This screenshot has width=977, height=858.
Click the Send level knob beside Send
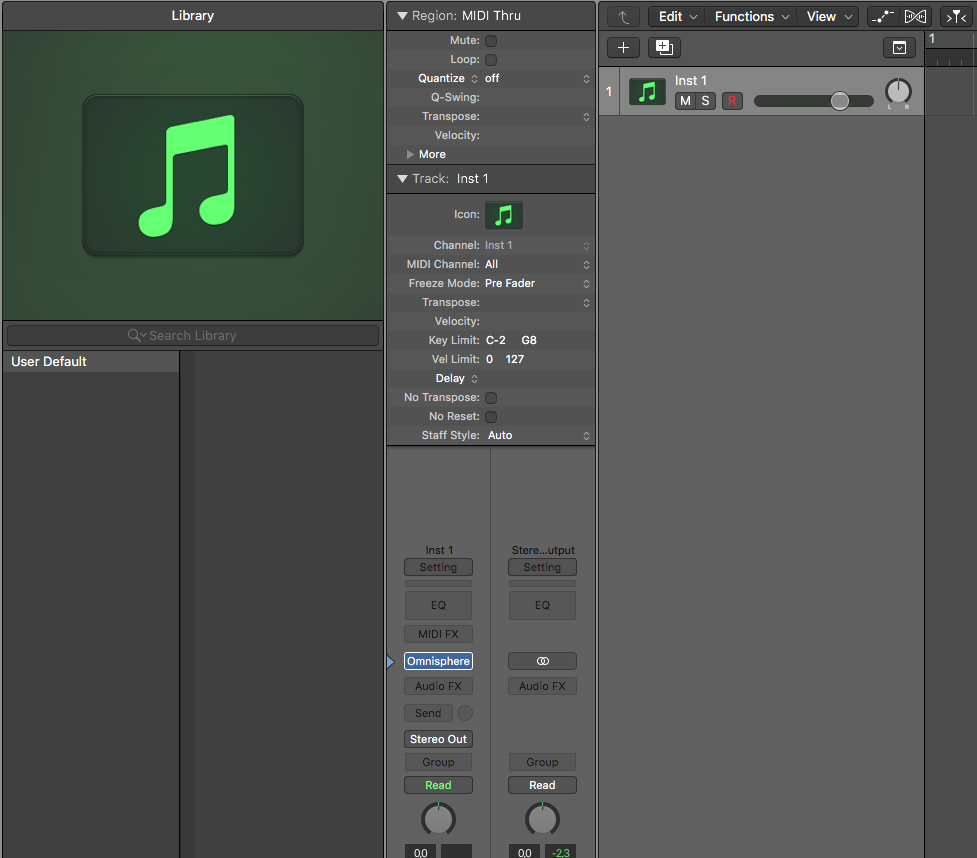click(465, 713)
